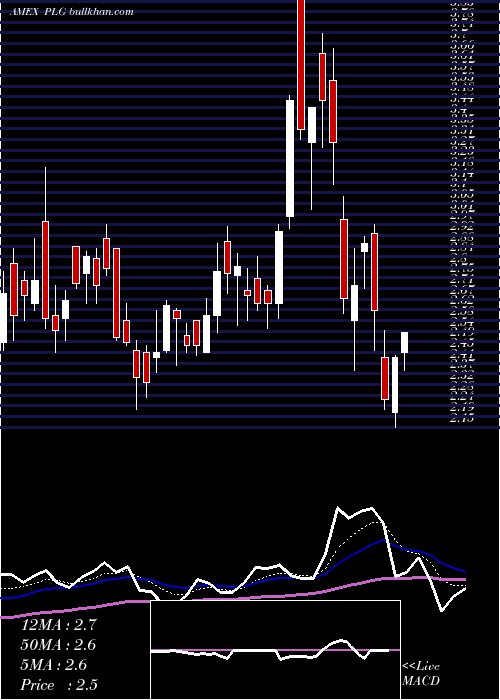Click the MACD inset chart panel
This screenshot has width=500, height=700.
[275, 650]
